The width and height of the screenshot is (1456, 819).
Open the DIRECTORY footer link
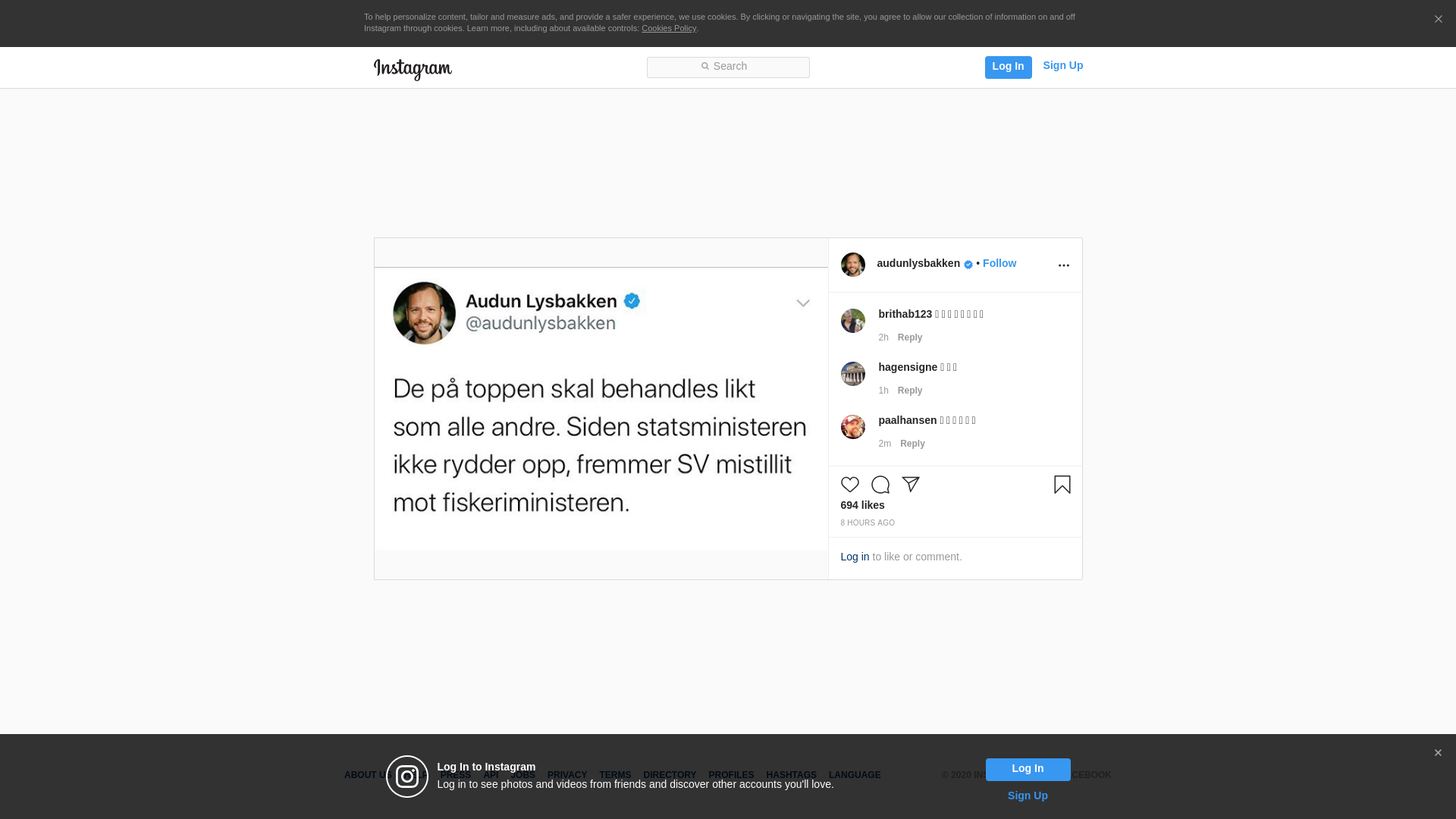tap(670, 776)
